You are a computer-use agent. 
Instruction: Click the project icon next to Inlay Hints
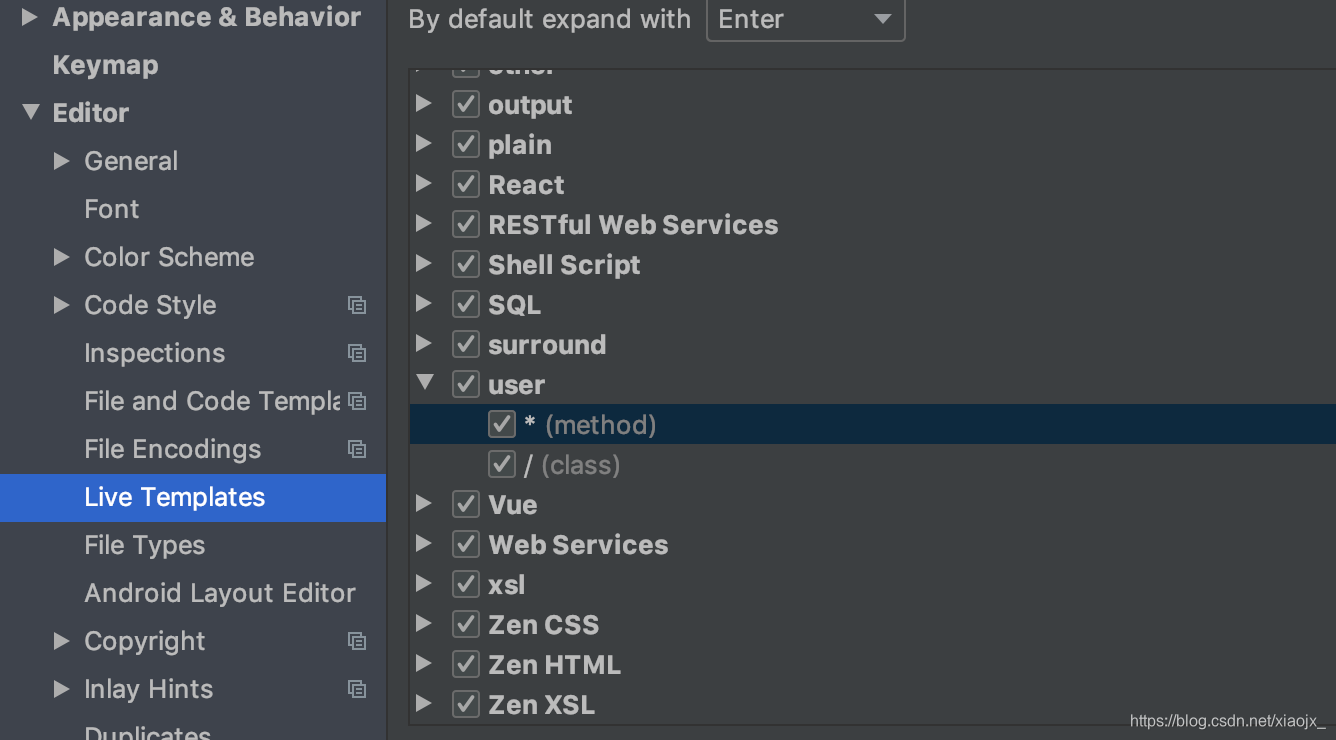coord(357,689)
